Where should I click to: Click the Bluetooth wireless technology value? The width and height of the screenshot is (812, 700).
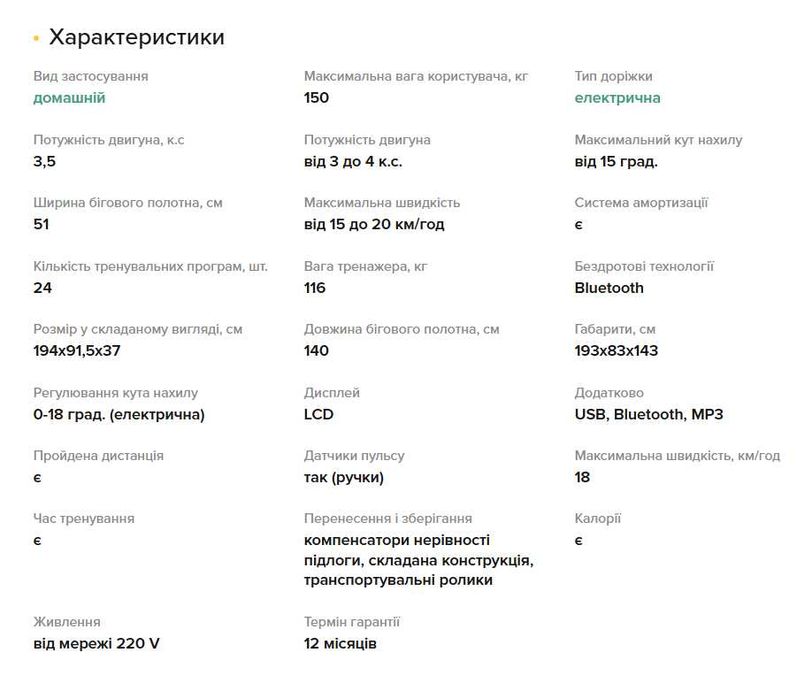609,288
